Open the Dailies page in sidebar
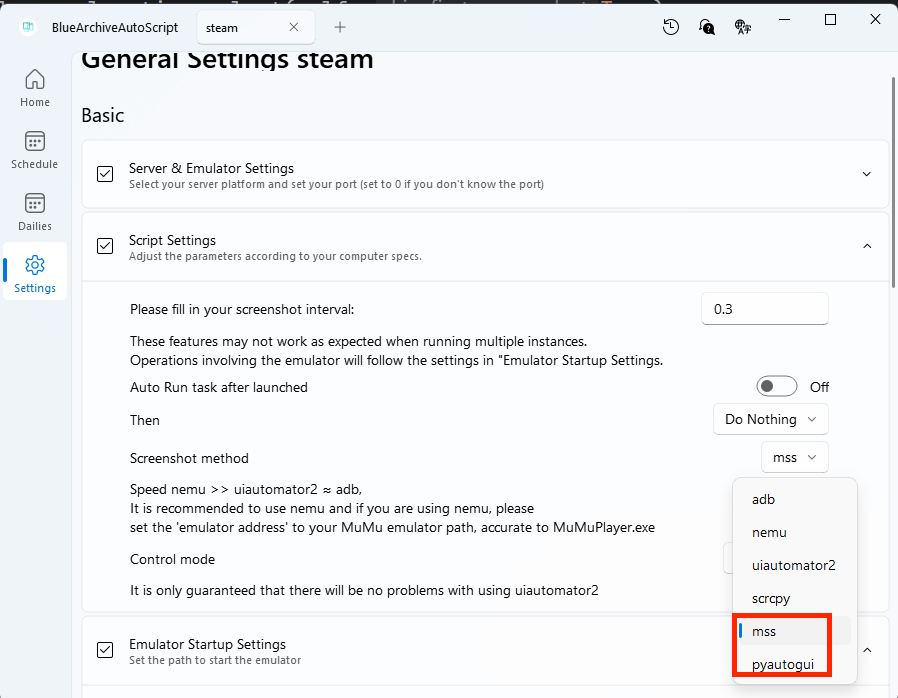898x698 pixels. (35, 212)
